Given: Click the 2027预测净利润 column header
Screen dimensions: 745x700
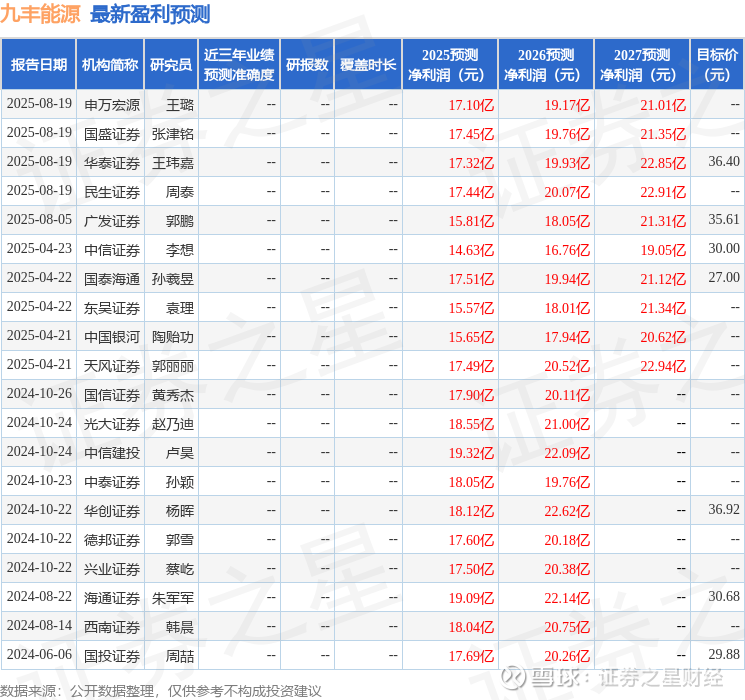Looking at the screenshot, I should point(642,65).
